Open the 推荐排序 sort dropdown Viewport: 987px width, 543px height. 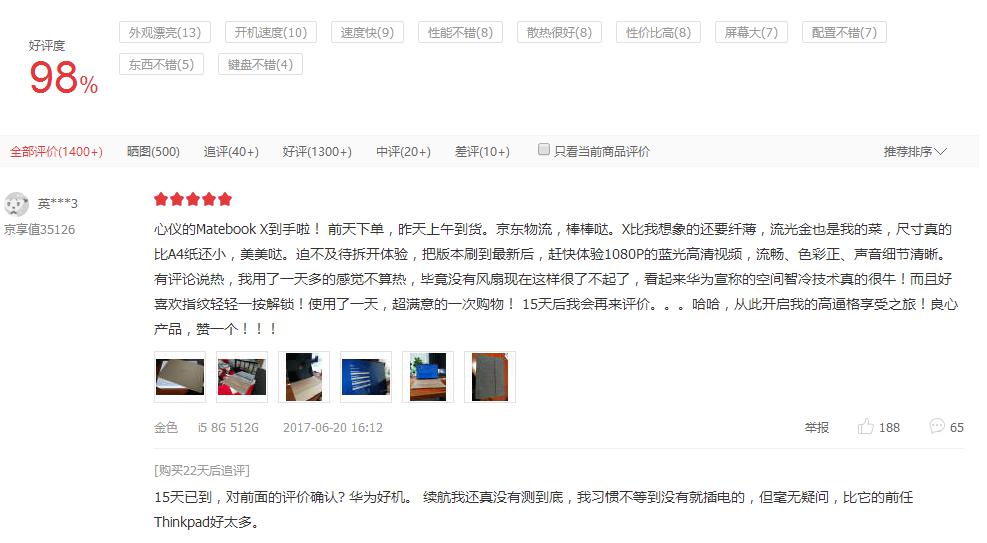(x=915, y=152)
